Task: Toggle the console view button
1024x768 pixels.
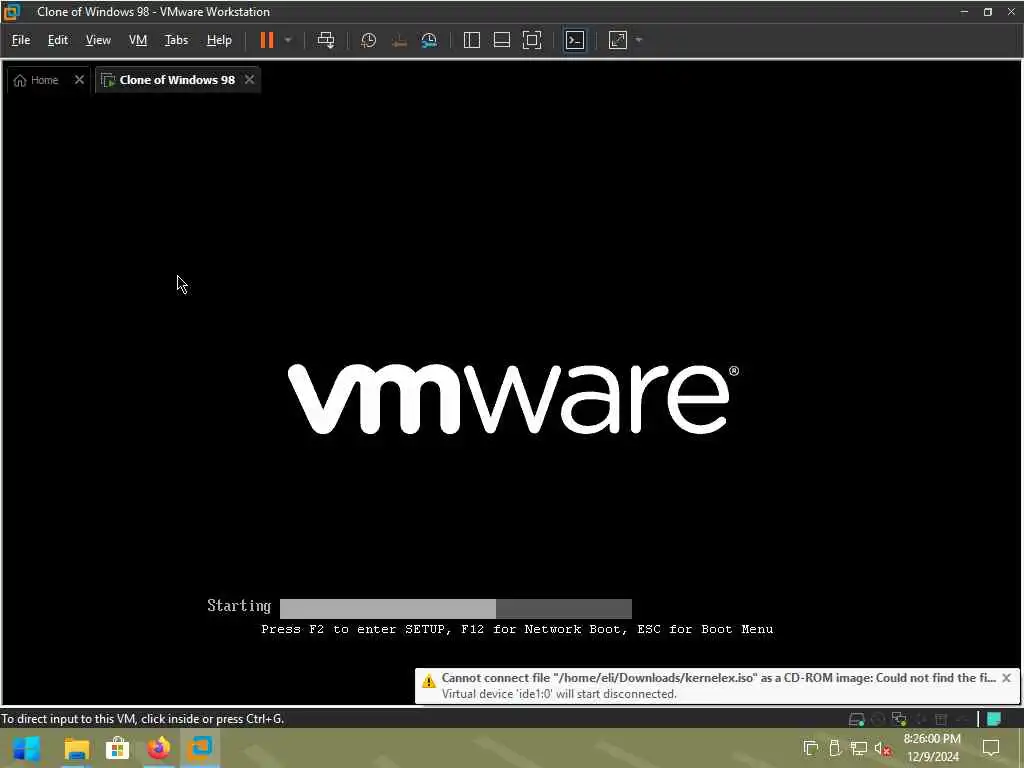Action: coord(575,40)
